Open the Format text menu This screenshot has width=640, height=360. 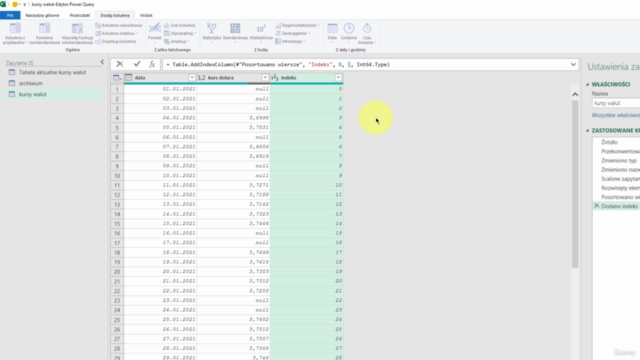[x=155, y=32]
